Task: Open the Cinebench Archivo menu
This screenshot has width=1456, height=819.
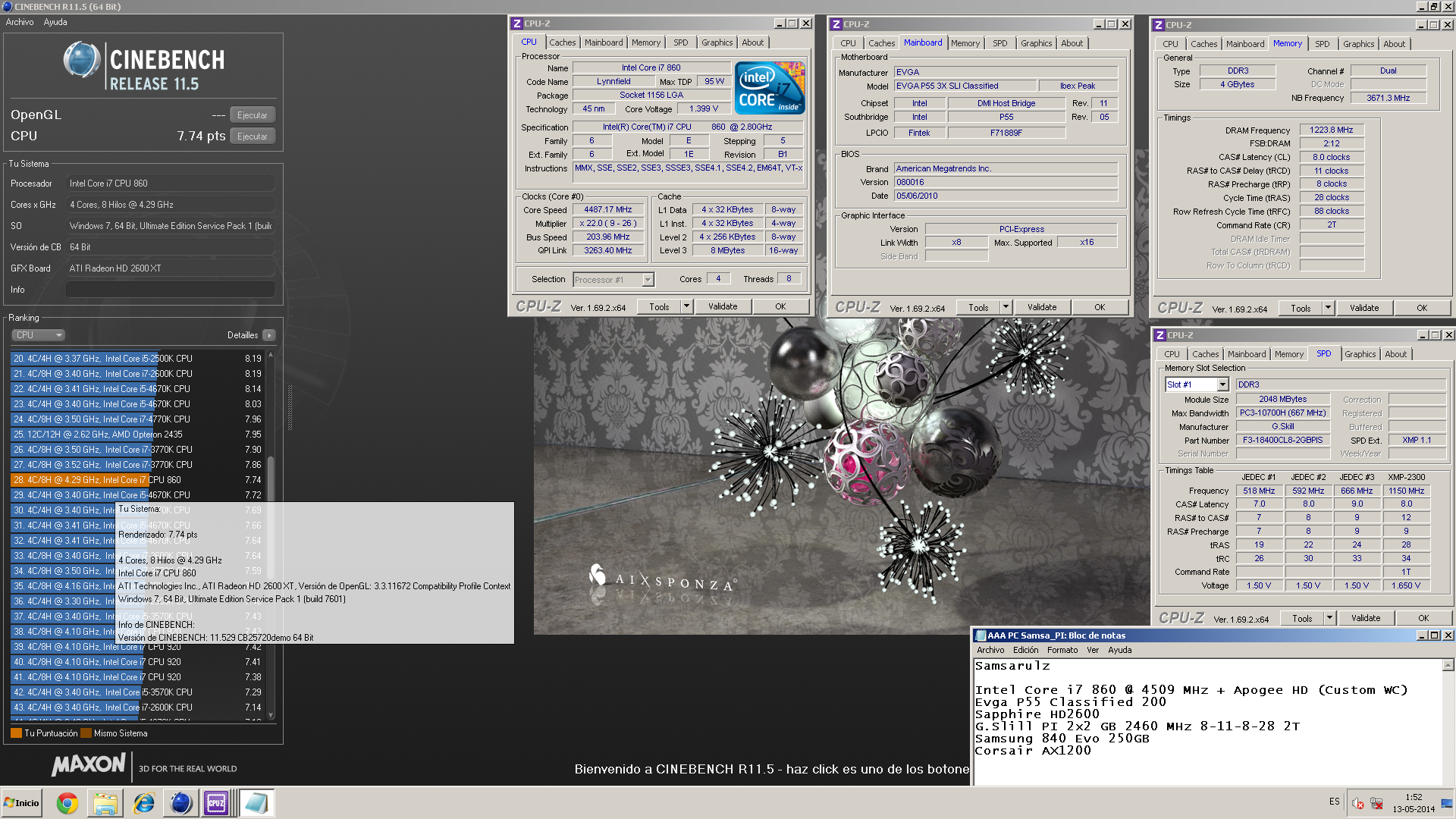Action: coord(20,22)
